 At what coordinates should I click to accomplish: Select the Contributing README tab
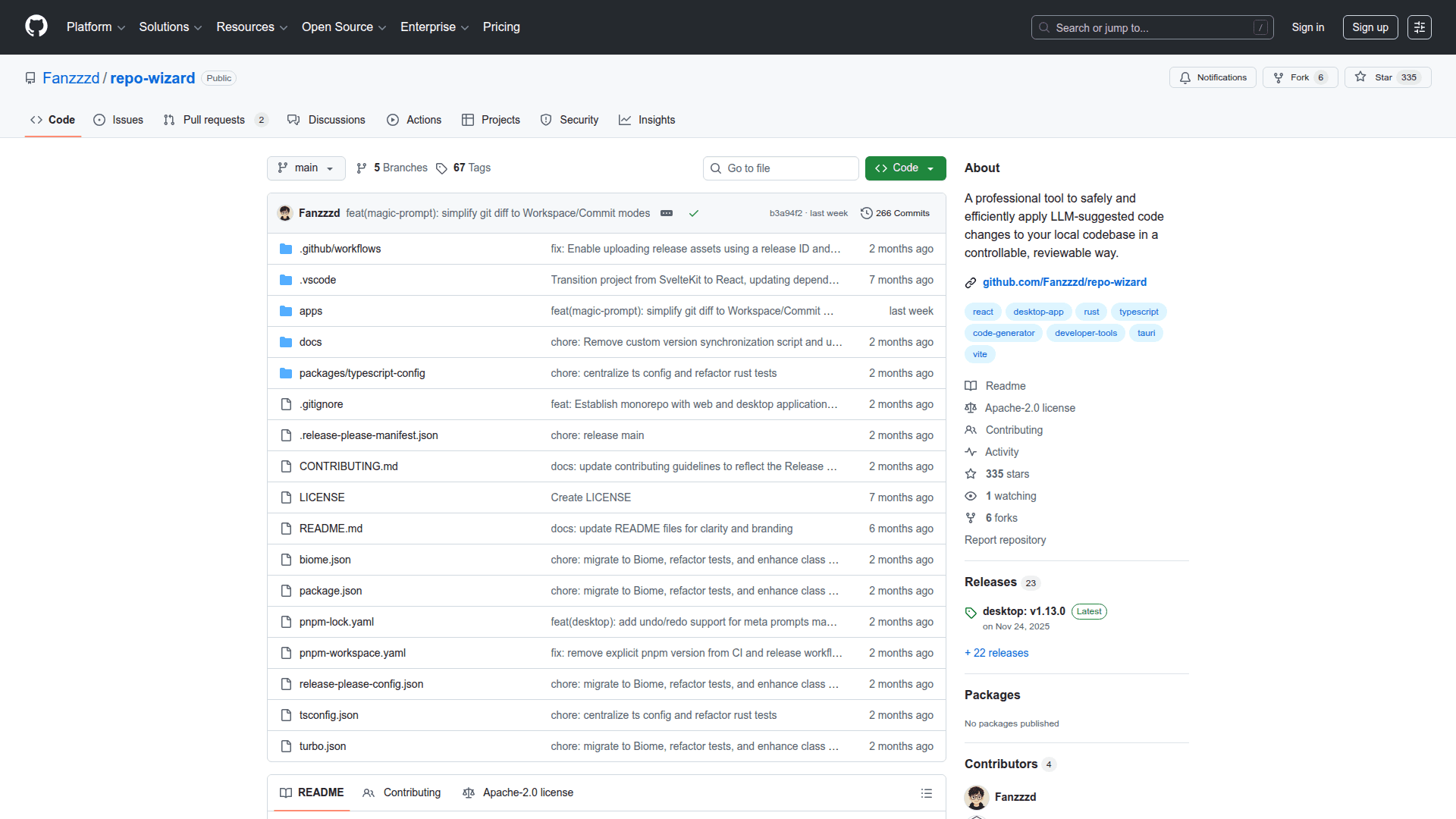[402, 792]
